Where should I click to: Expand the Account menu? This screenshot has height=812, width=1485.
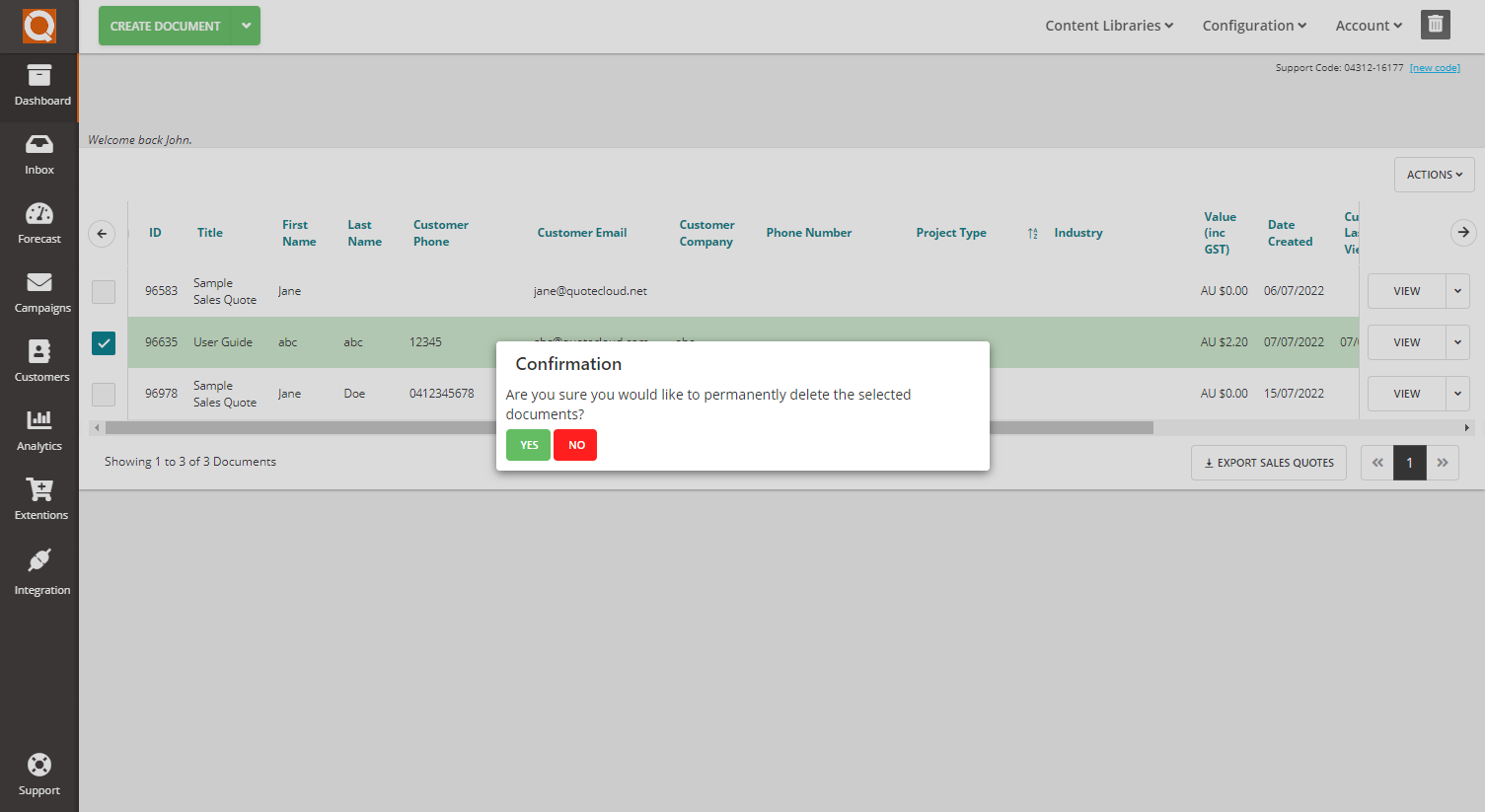click(1368, 25)
